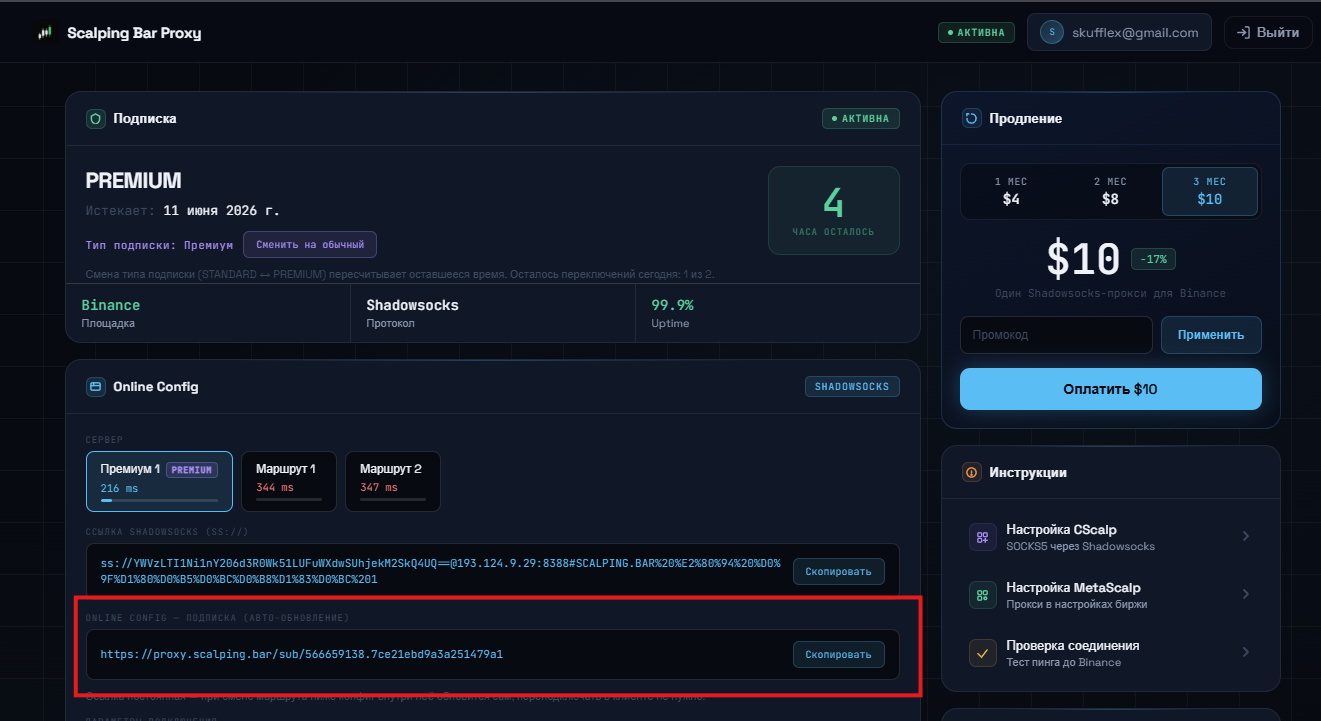This screenshot has width=1321, height=721.
Task: Select the 1 МЕС $4 plan
Action: point(1011,191)
